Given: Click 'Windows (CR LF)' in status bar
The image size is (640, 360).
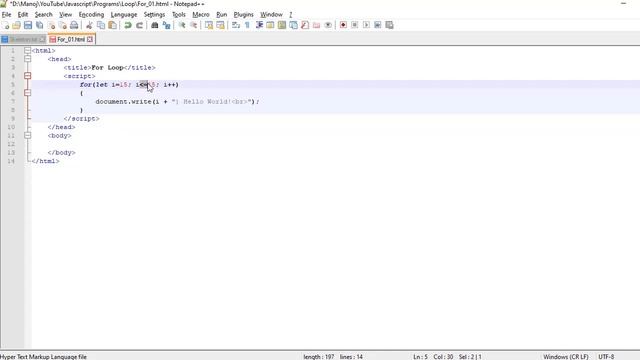Looking at the screenshot, I should 566,357.
